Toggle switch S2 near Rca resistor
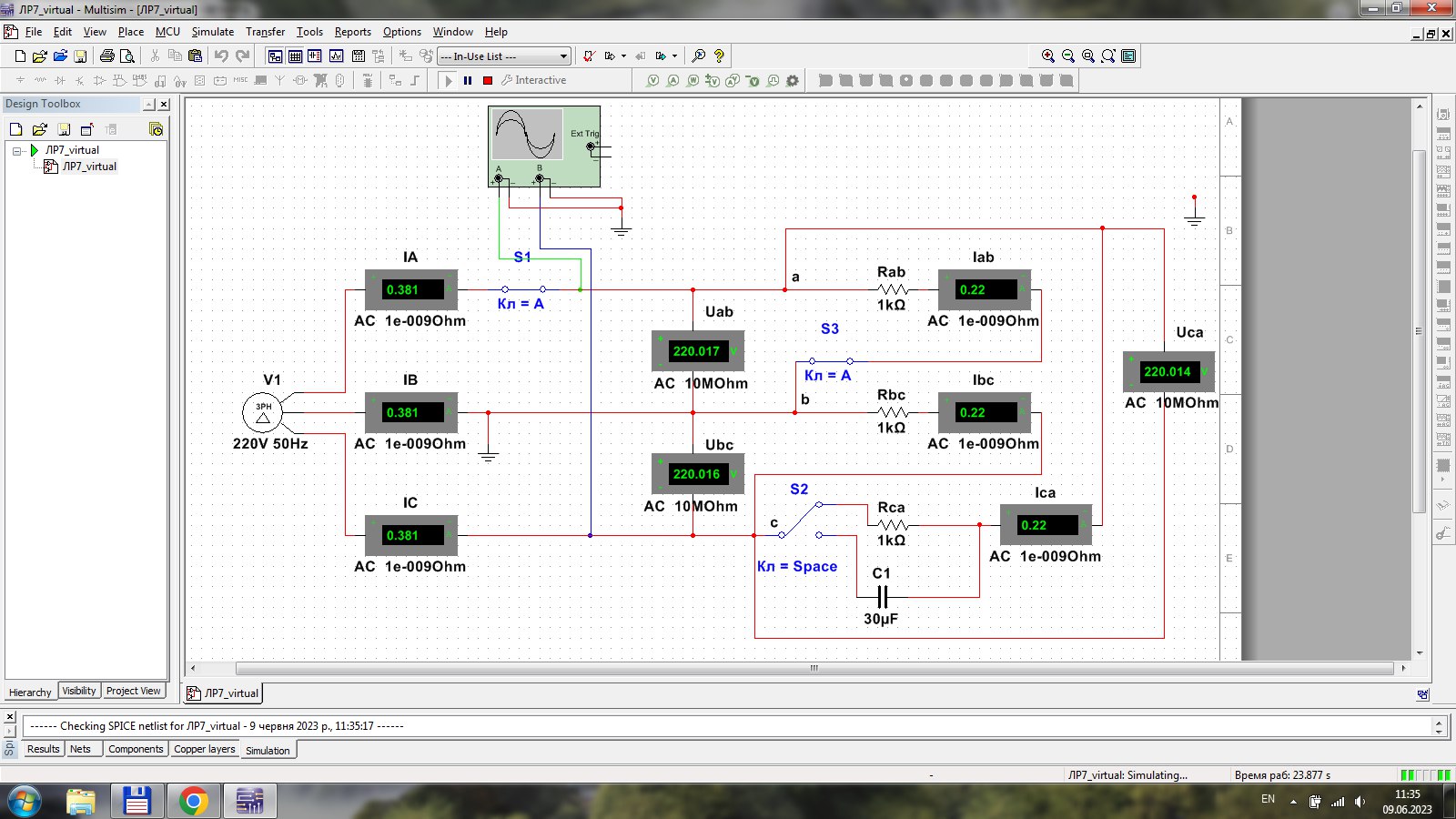The width and height of the screenshot is (1456, 819). (800, 521)
